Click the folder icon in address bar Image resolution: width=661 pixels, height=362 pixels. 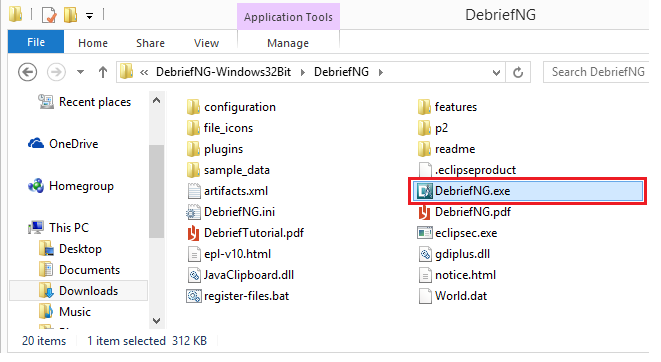[x=126, y=72]
